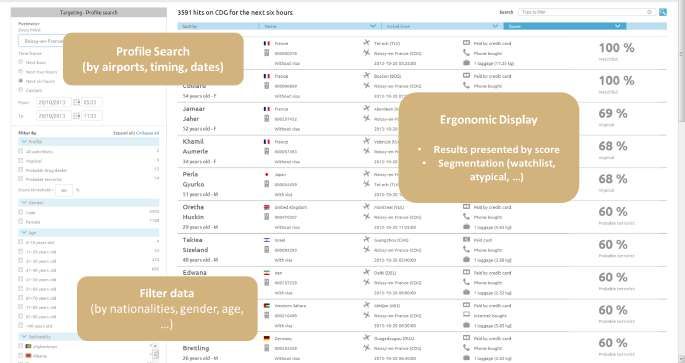Check the Female gender filter checkbox
Screen dimensions: 685x363
tap(21, 221)
